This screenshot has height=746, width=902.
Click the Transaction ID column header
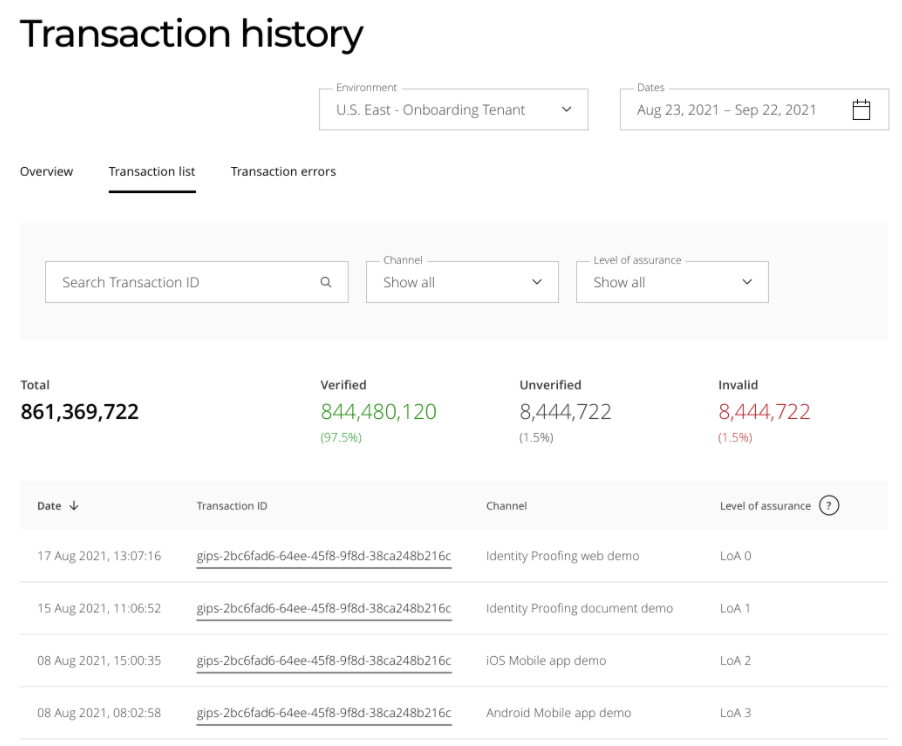232,506
